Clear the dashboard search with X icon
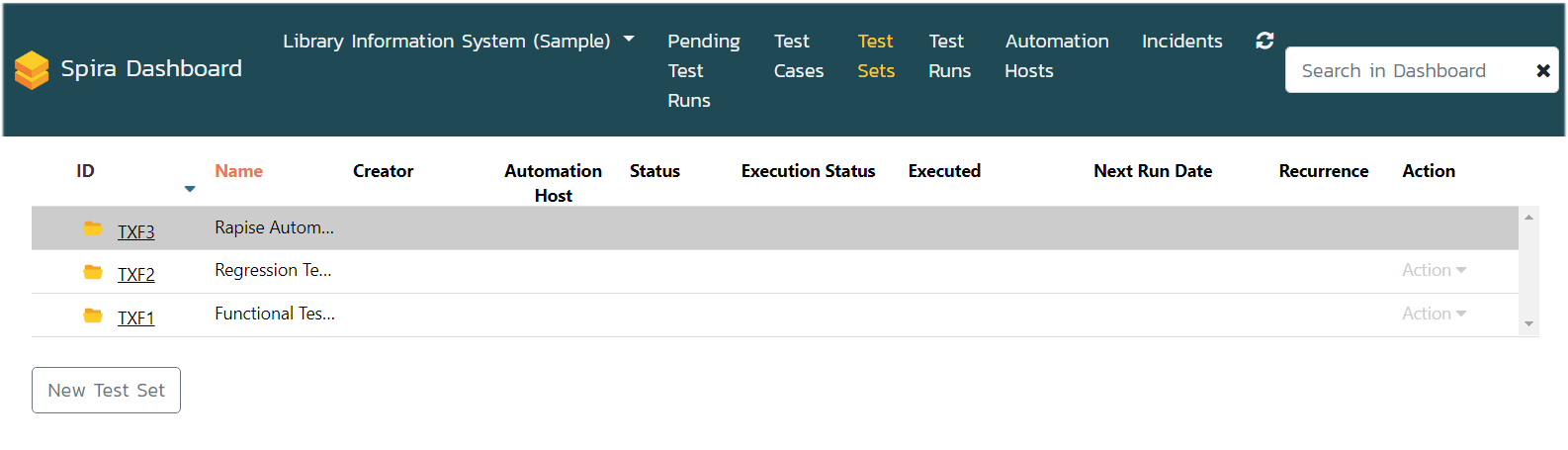1568x450 pixels. (1542, 71)
